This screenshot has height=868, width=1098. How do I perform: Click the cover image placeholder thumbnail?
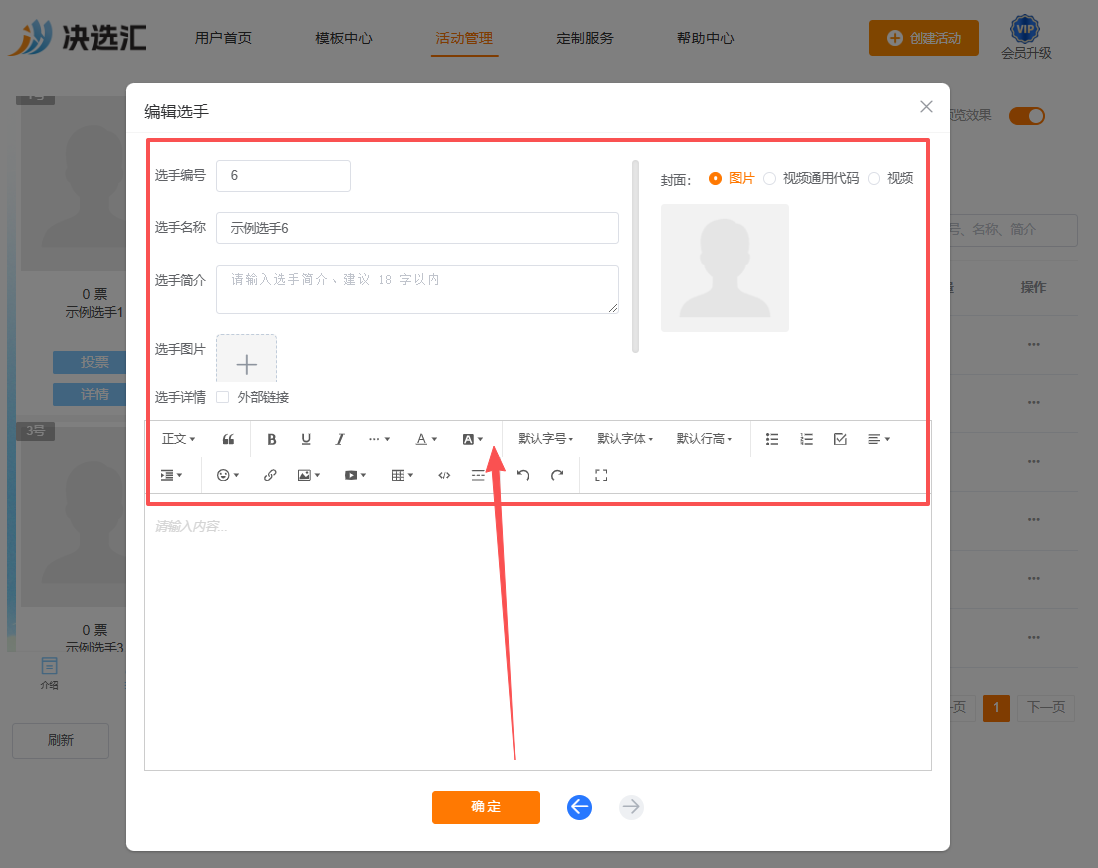(x=725, y=268)
